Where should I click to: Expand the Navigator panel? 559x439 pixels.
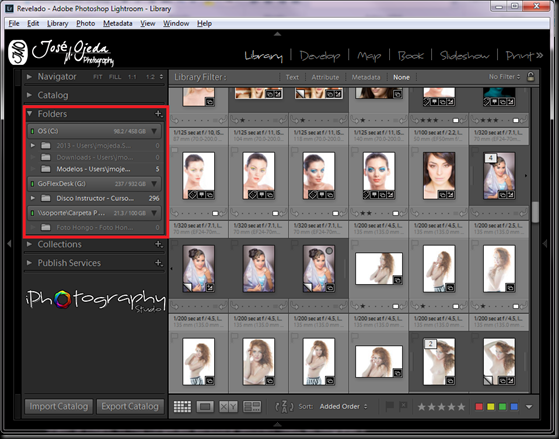click(29, 76)
